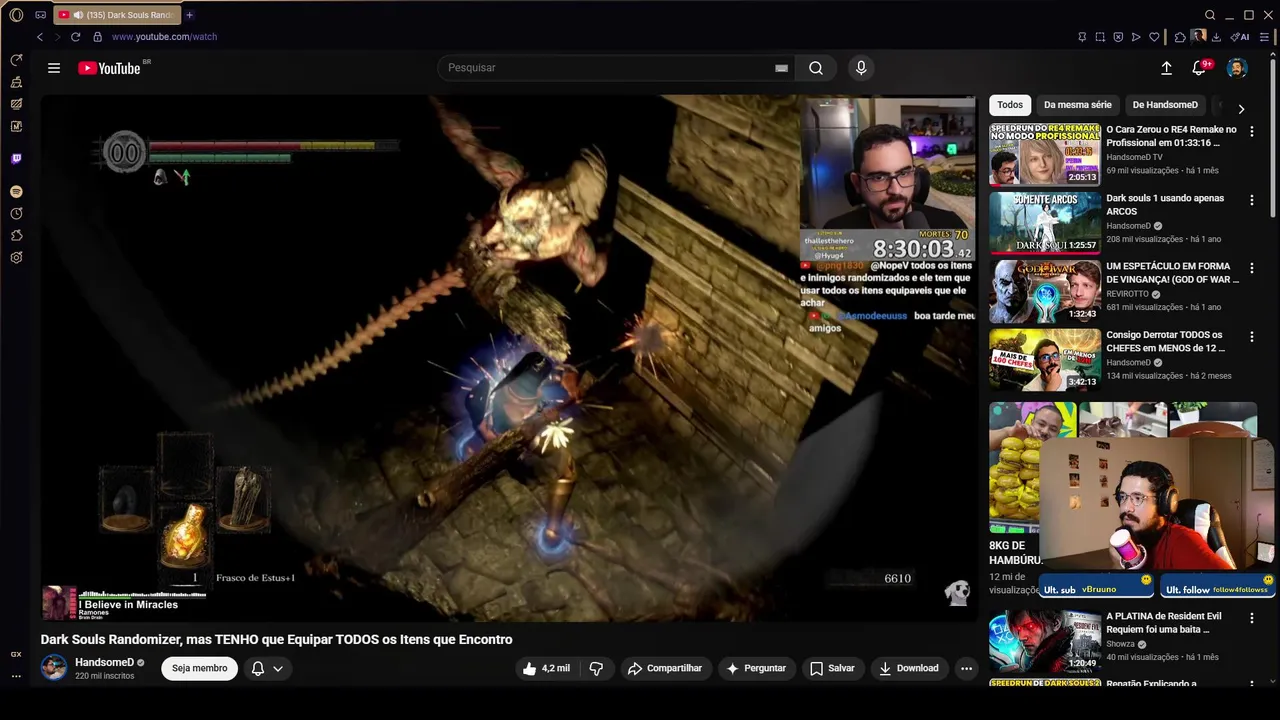The width and height of the screenshot is (1280, 720).
Task: Open subscription notification bell dropdown
Action: point(267,668)
